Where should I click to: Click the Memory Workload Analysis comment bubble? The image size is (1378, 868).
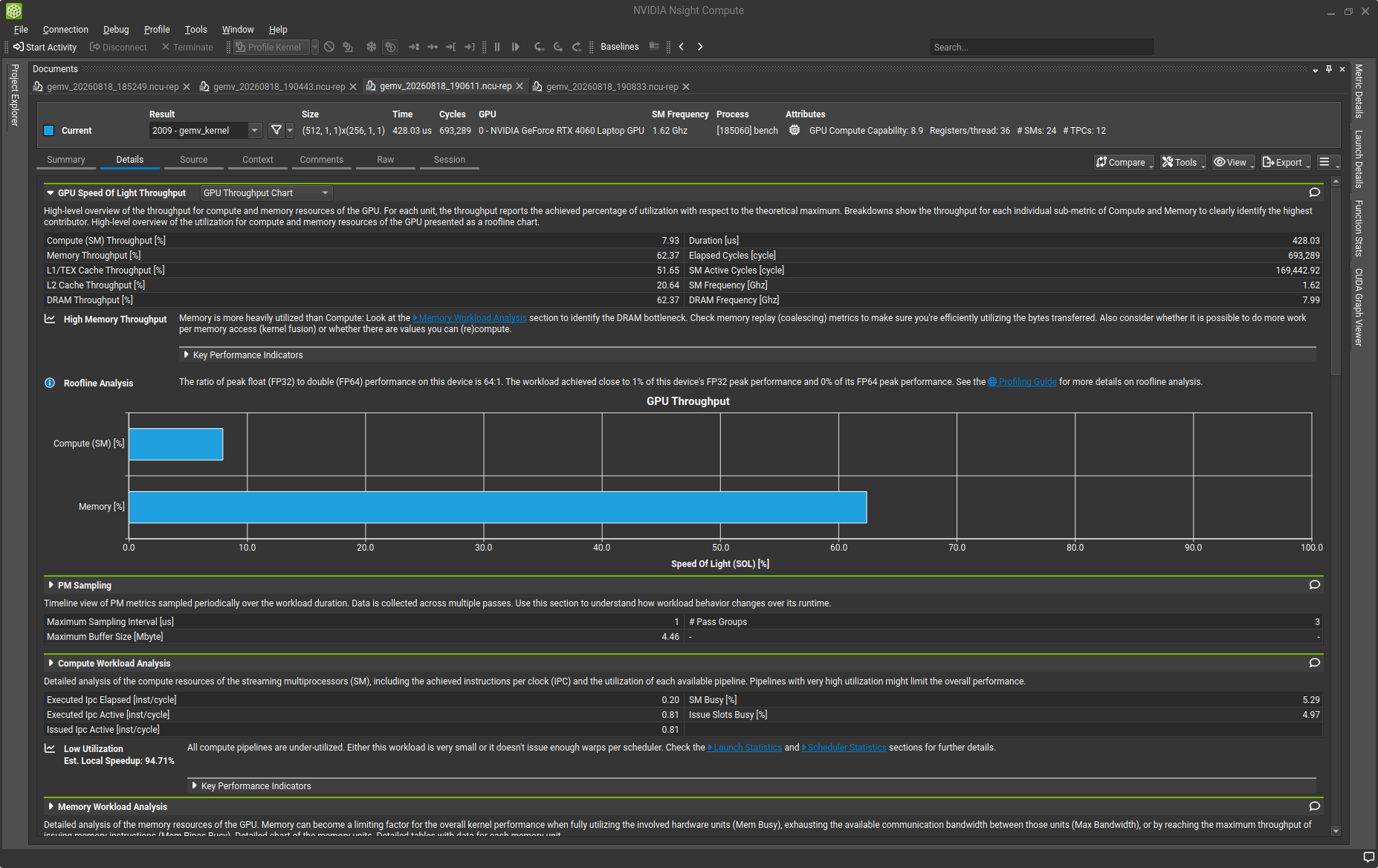pos(1314,806)
